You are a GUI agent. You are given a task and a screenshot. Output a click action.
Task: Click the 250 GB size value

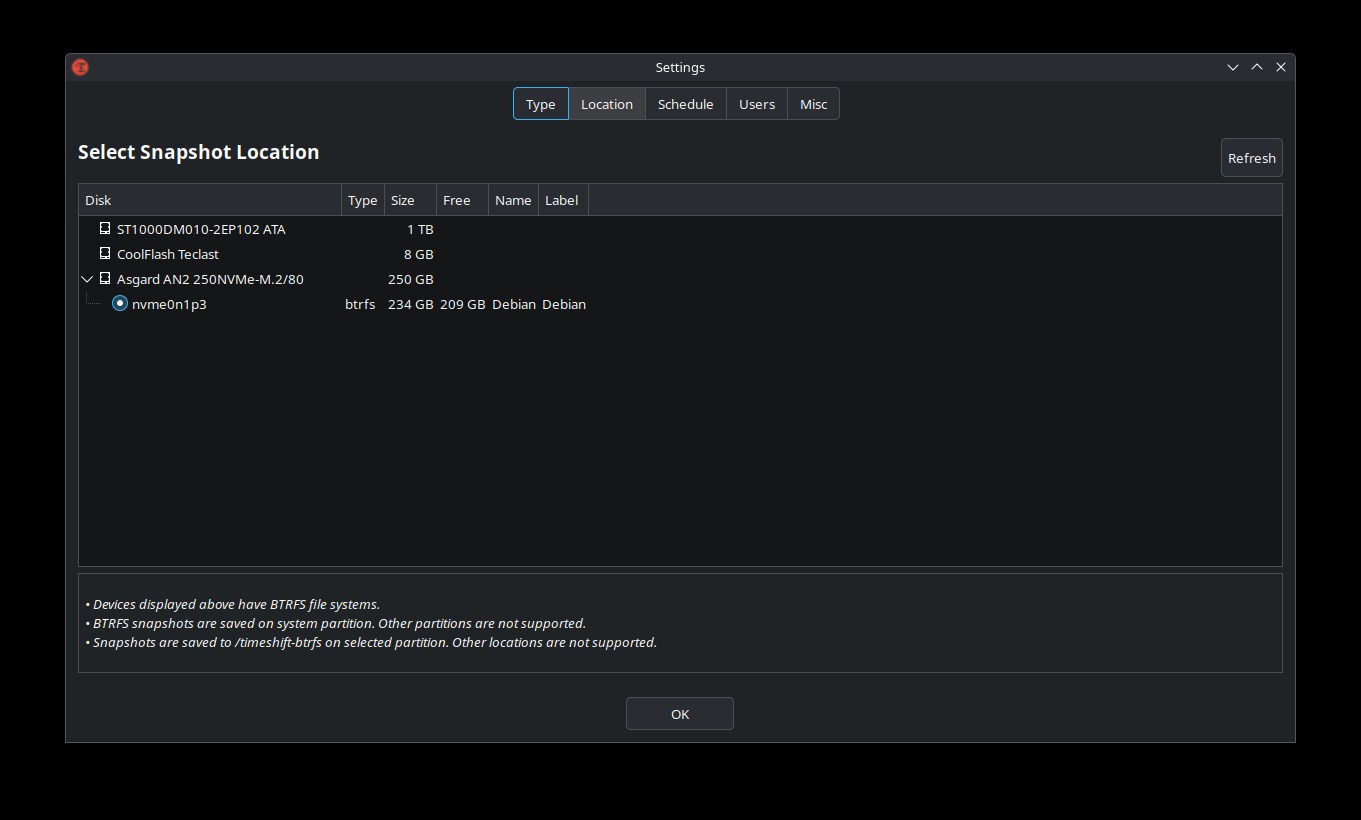(x=411, y=279)
